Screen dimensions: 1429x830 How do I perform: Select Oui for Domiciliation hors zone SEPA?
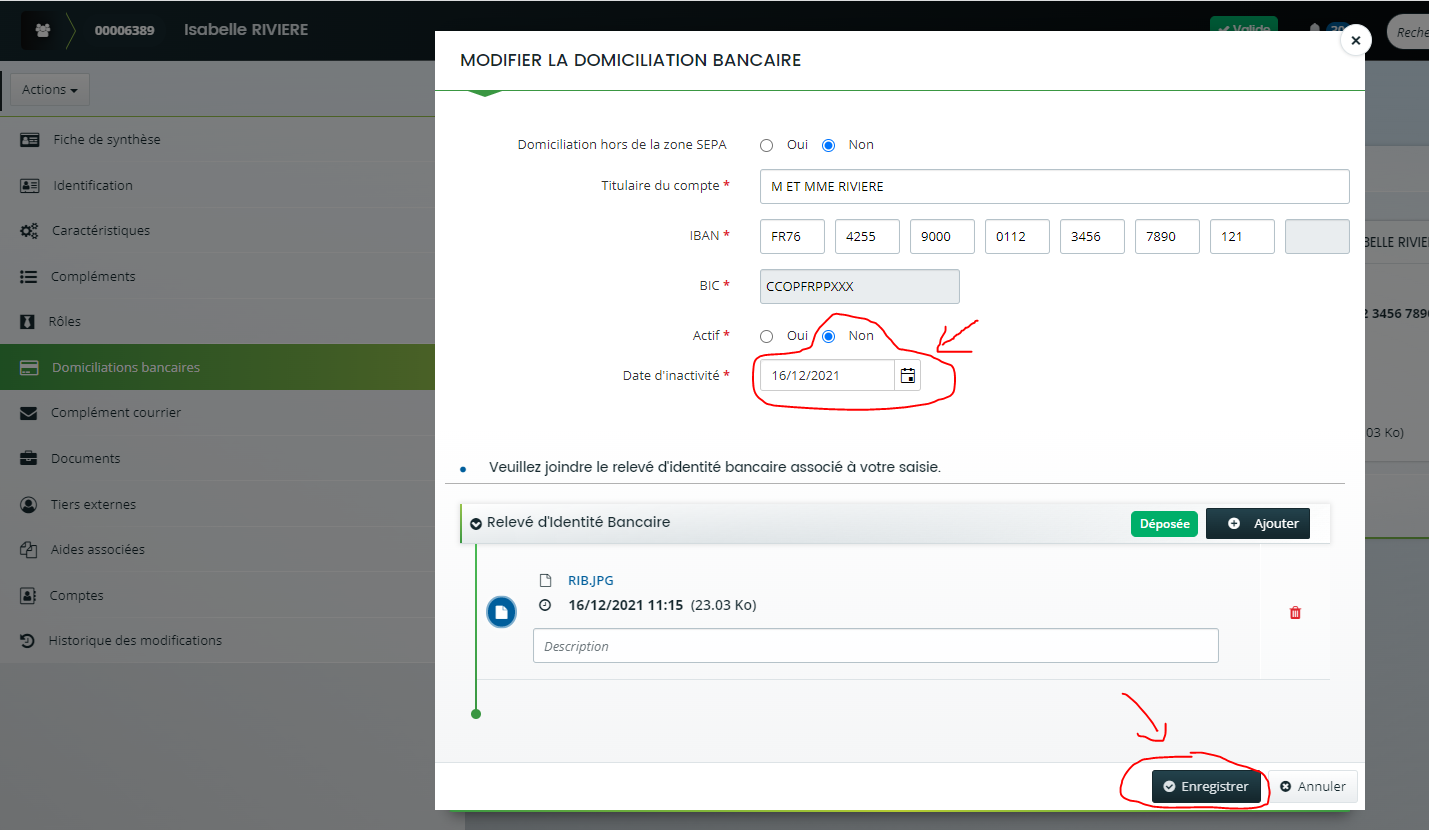(x=767, y=145)
